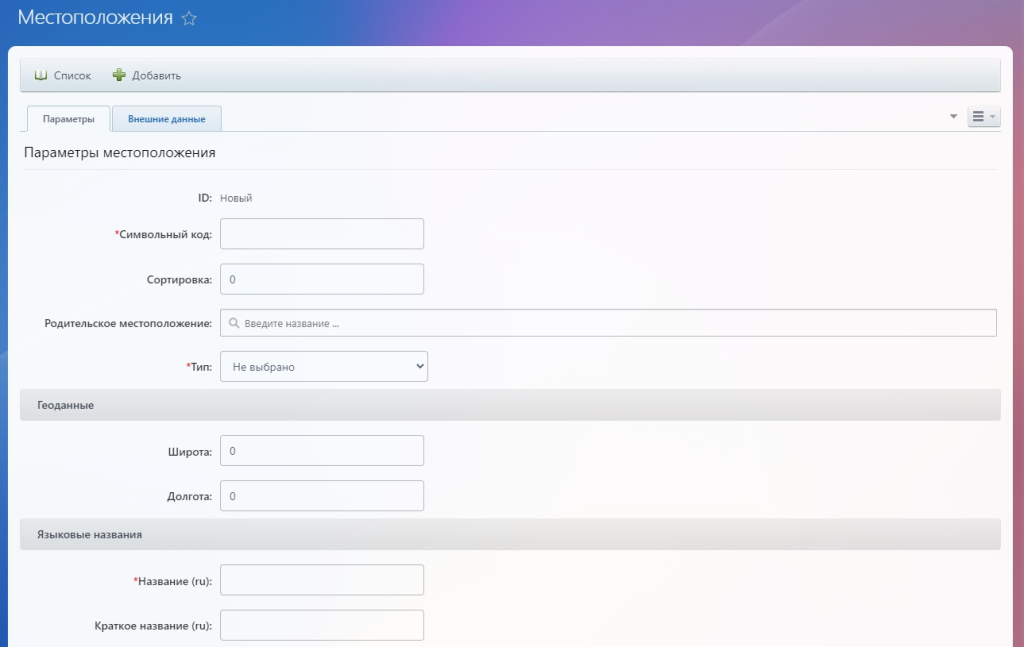Focus the Название (ru) text field
1024x647 pixels.
click(x=321, y=580)
